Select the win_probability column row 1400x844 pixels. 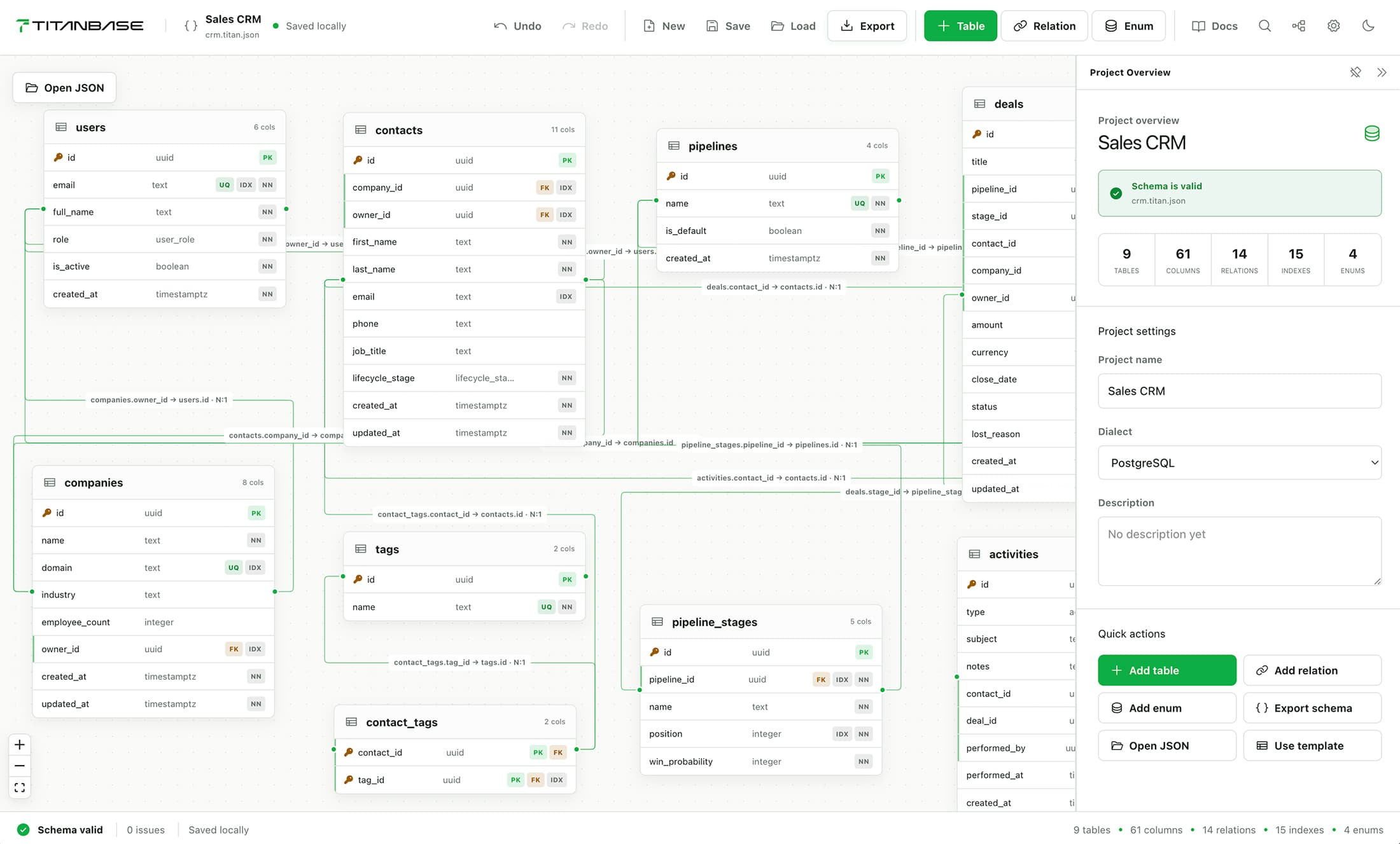tap(761, 761)
